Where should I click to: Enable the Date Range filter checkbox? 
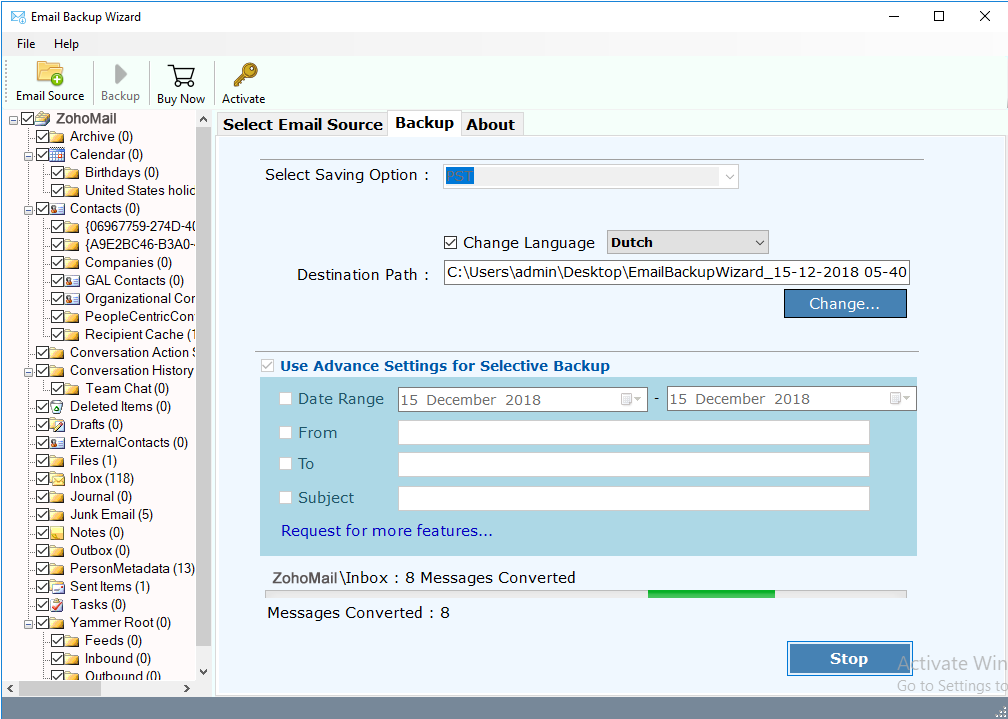[x=285, y=399]
